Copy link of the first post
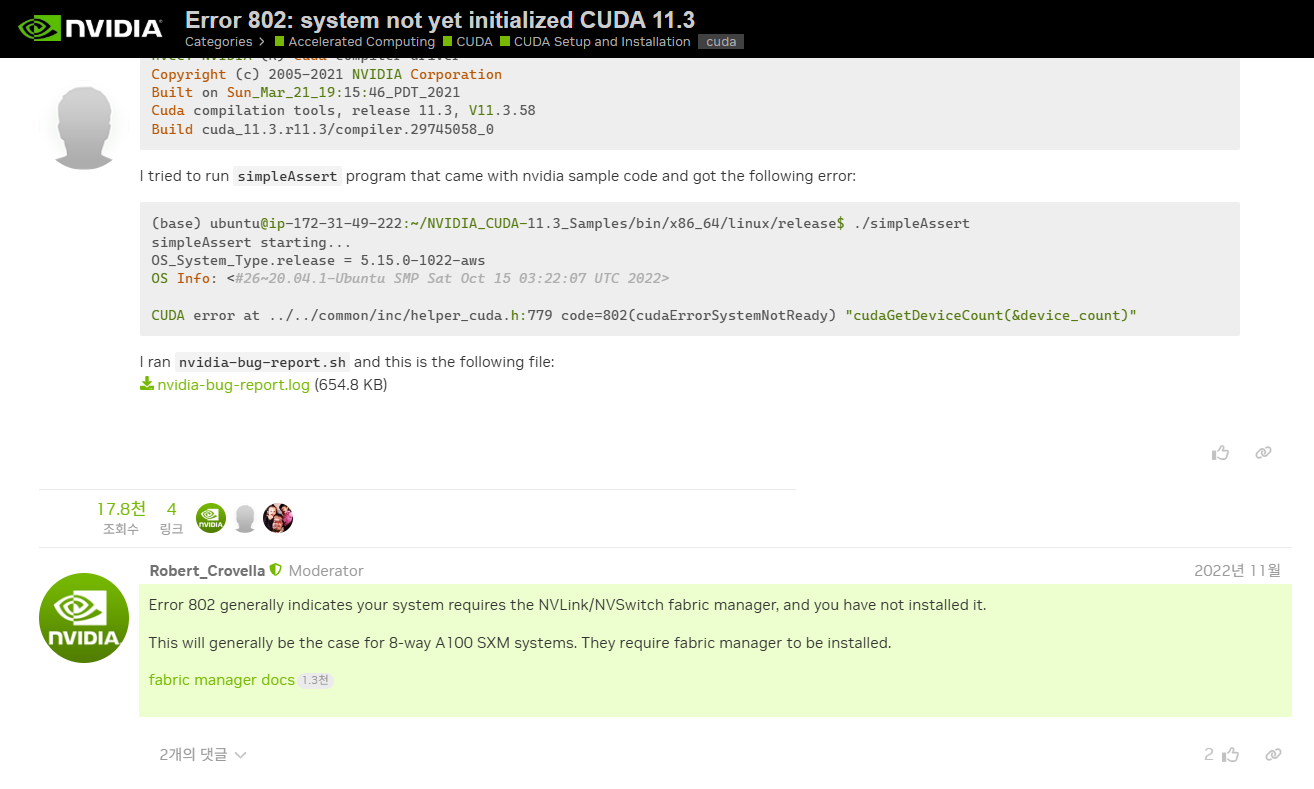This screenshot has width=1314, height=789. pos(1263,453)
